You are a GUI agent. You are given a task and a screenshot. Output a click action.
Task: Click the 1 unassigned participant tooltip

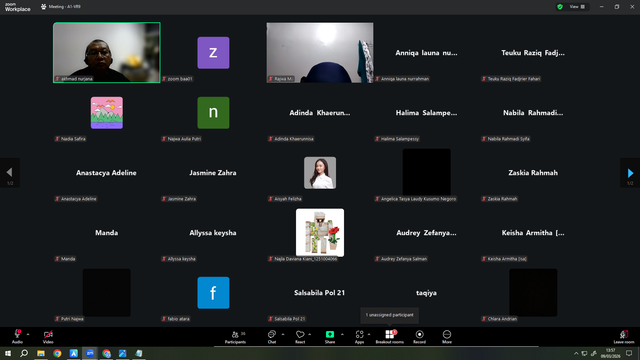(x=389, y=315)
